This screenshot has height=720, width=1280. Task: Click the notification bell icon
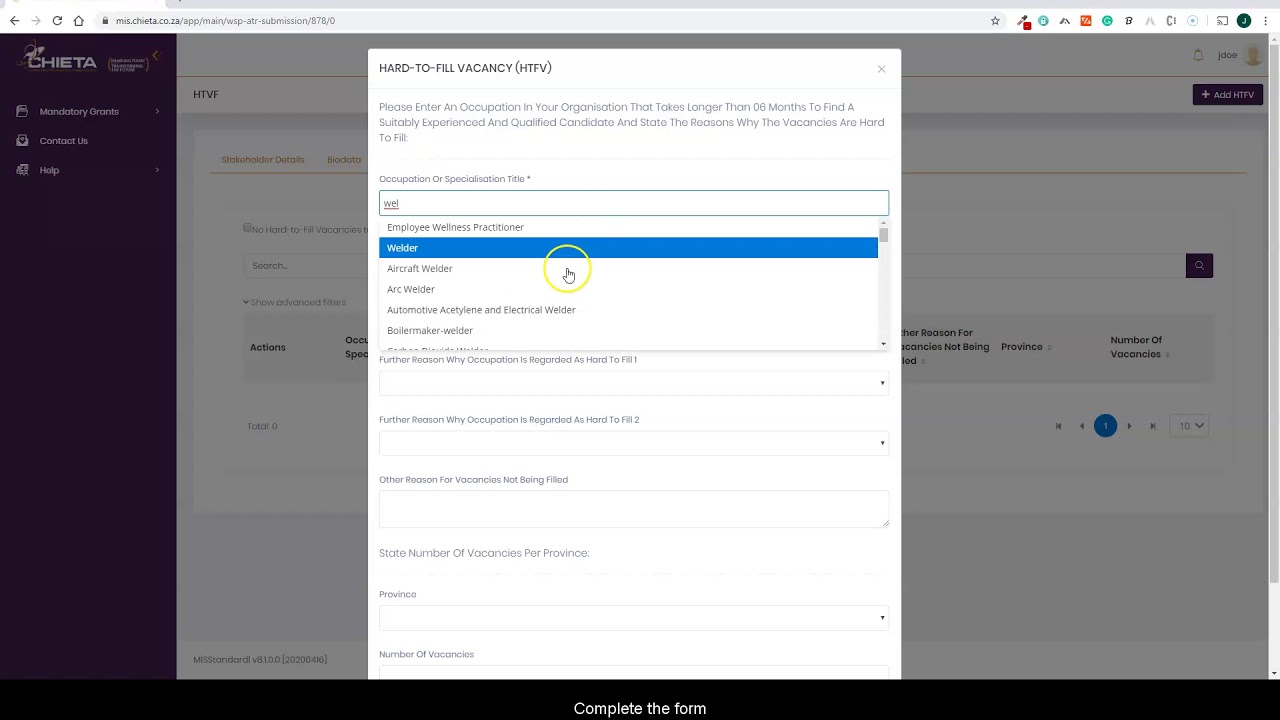point(1198,56)
